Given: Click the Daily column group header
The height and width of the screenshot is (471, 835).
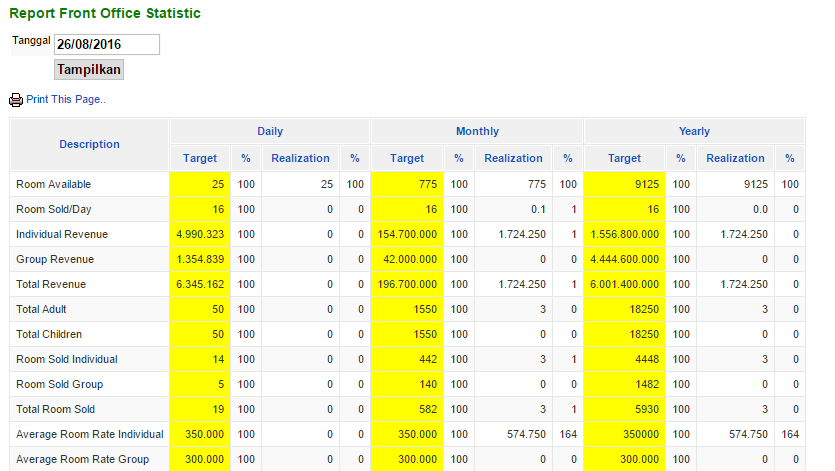Looking at the screenshot, I should (x=270, y=131).
